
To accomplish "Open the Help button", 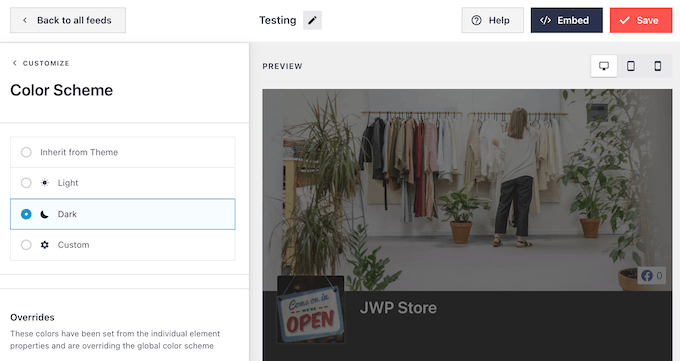I will click(x=493, y=20).
